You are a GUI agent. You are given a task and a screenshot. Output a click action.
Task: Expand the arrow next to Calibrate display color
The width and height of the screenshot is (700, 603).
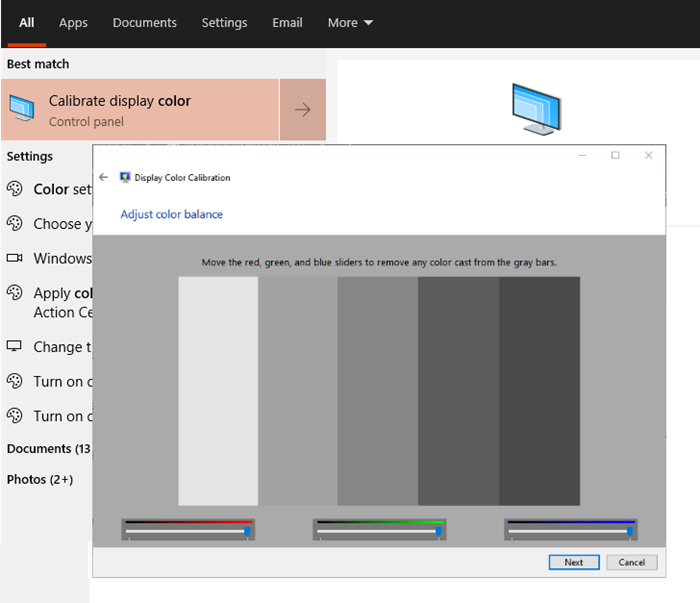coord(303,110)
